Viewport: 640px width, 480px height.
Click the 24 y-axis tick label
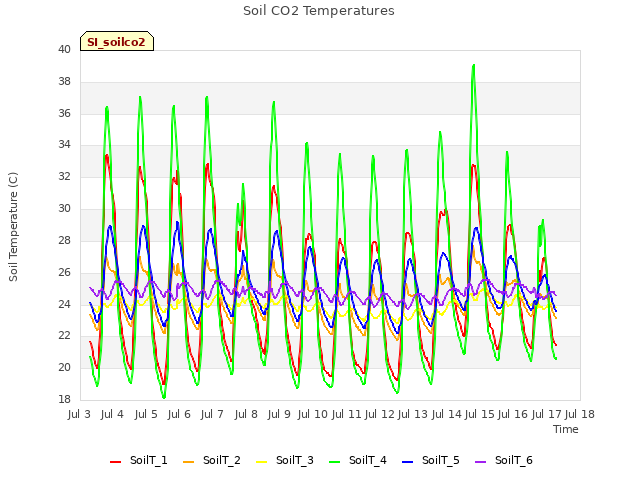point(64,304)
